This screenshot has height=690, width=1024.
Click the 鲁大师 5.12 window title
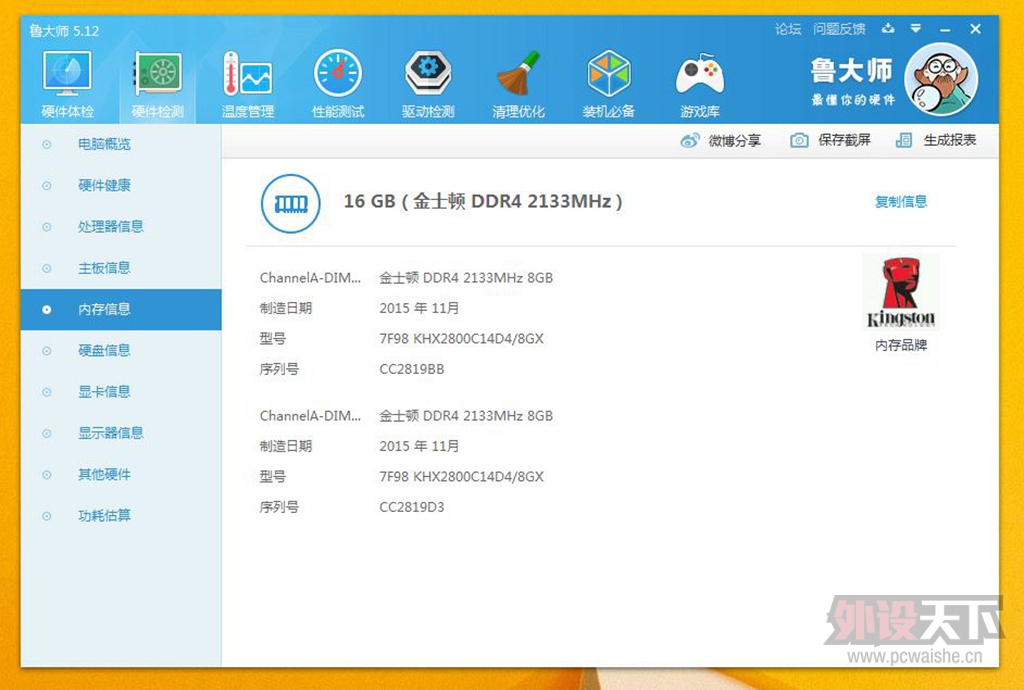pyautogui.click(x=64, y=31)
